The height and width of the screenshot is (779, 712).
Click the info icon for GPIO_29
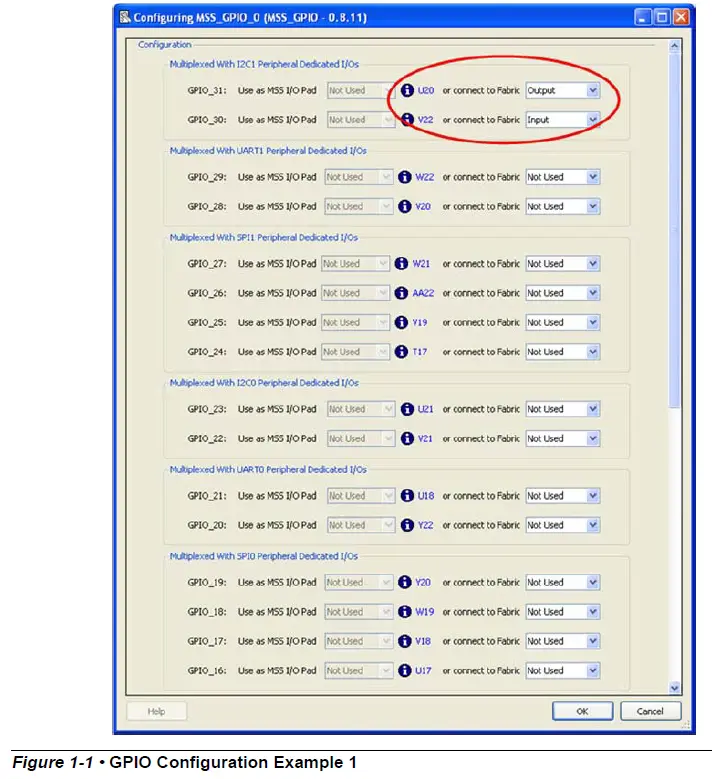click(x=404, y=177)
